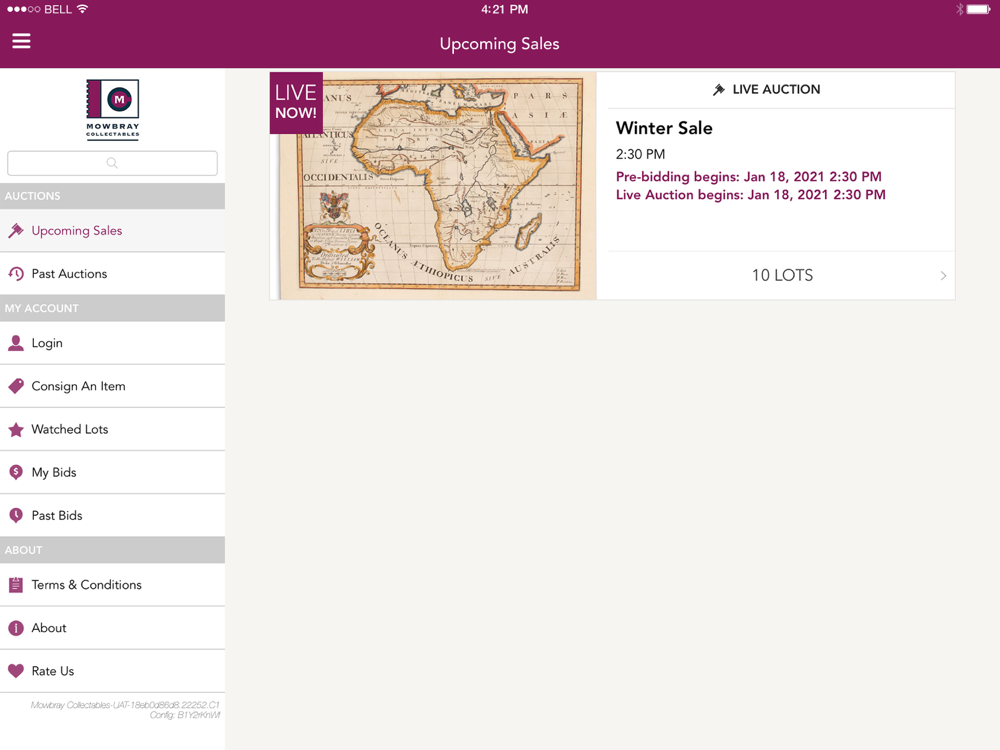1000x750 pixels.
Task: Click the Wi-Fi status icon
Action: tap(82, 9)
